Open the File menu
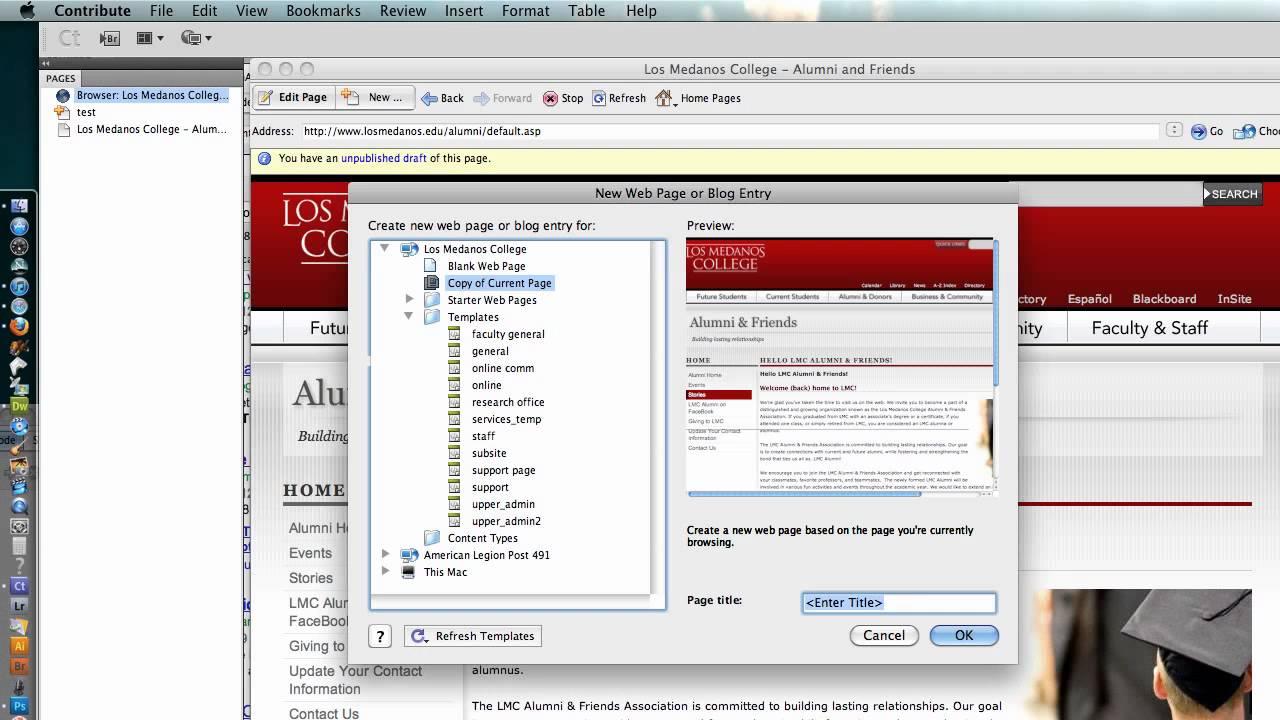Viewport: 1280px width, 720px height. coord(161,11)
